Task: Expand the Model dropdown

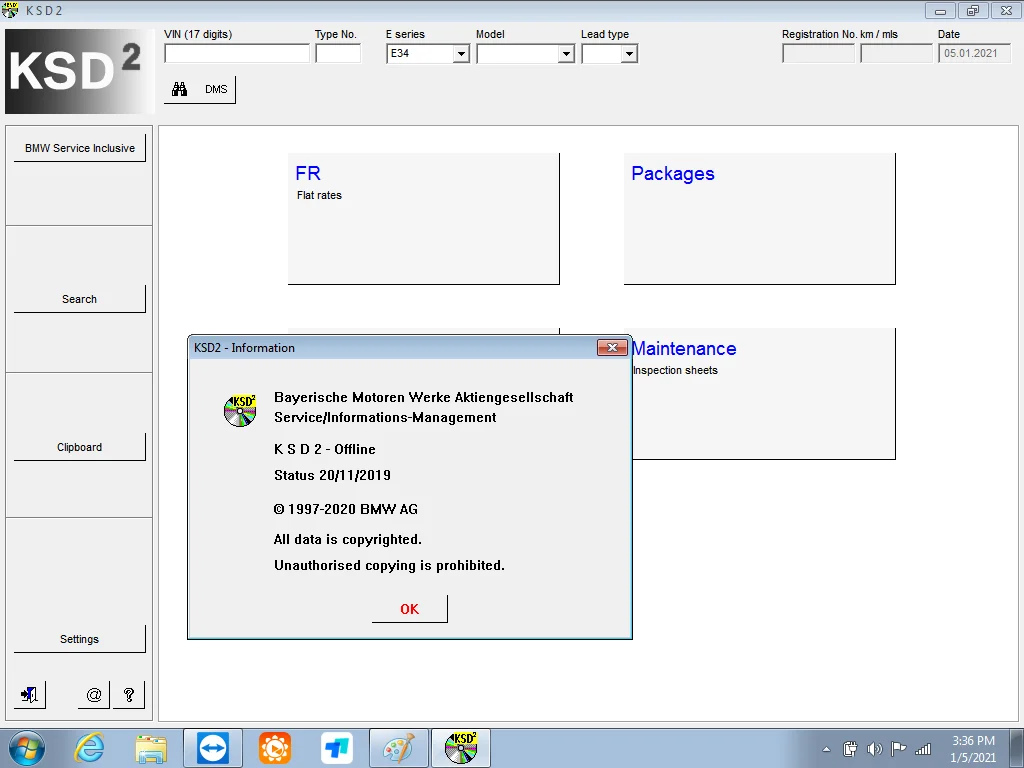Action: pyautogui.click(x=566, y=54)
